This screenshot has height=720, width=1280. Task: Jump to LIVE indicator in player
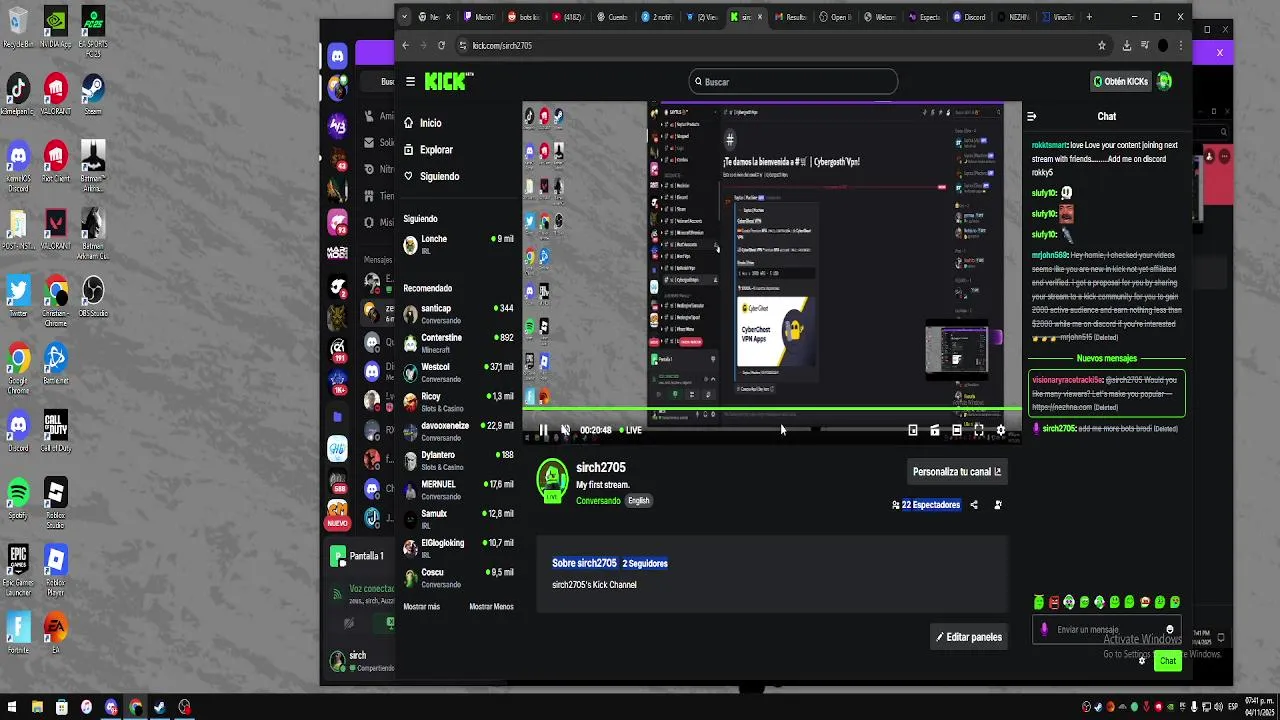pos(630,430)
